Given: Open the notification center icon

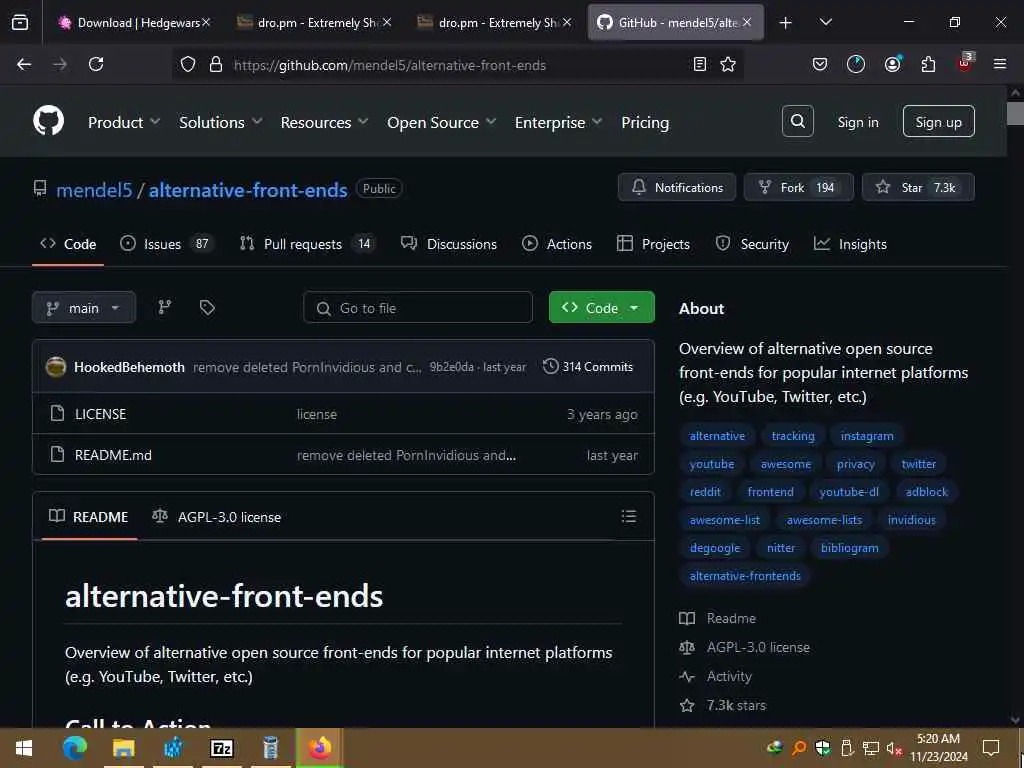Looking at the screenshot, I should click(x=991, y=748).
